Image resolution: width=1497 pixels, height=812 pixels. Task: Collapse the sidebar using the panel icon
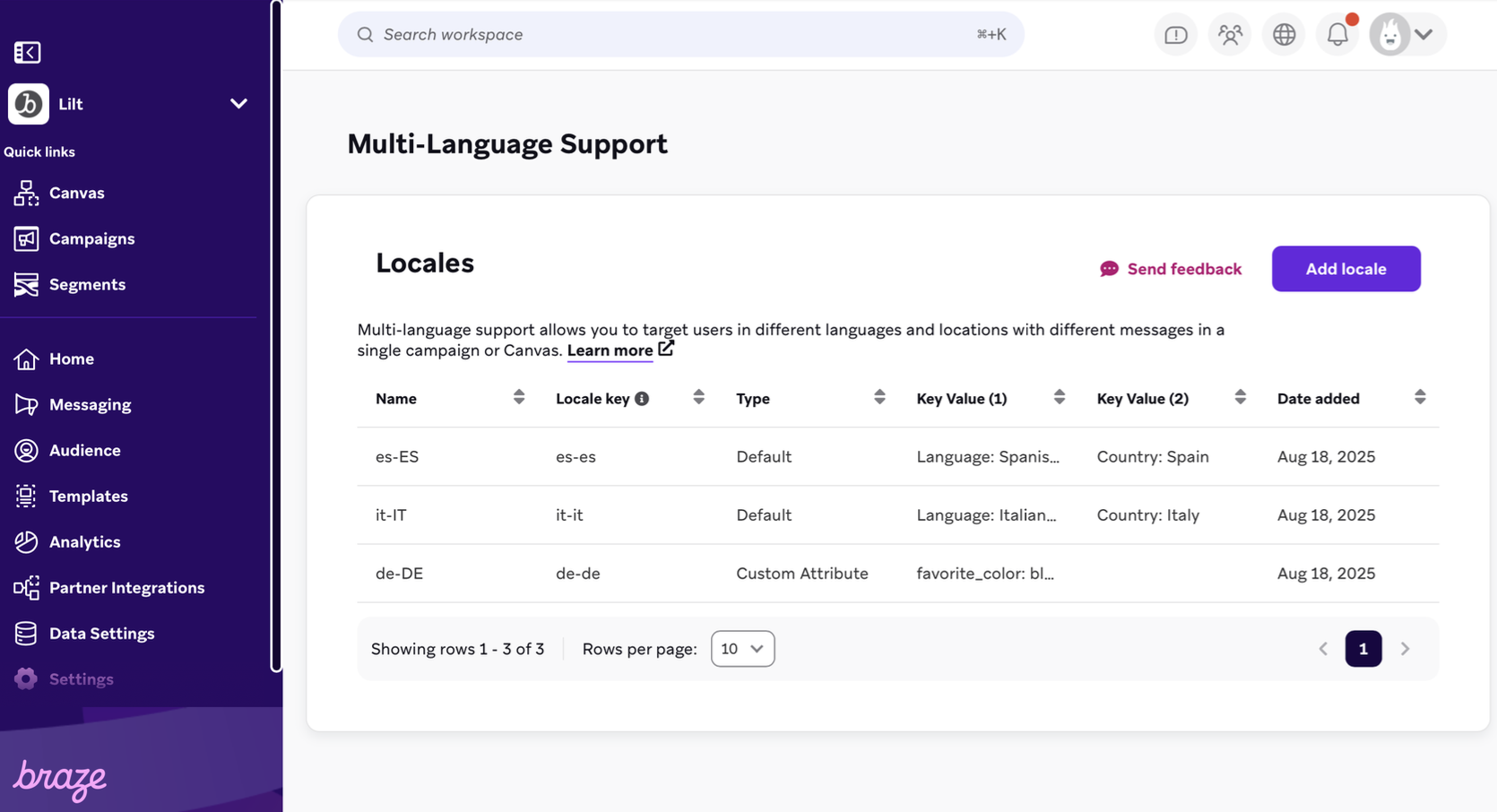(27, 52)
